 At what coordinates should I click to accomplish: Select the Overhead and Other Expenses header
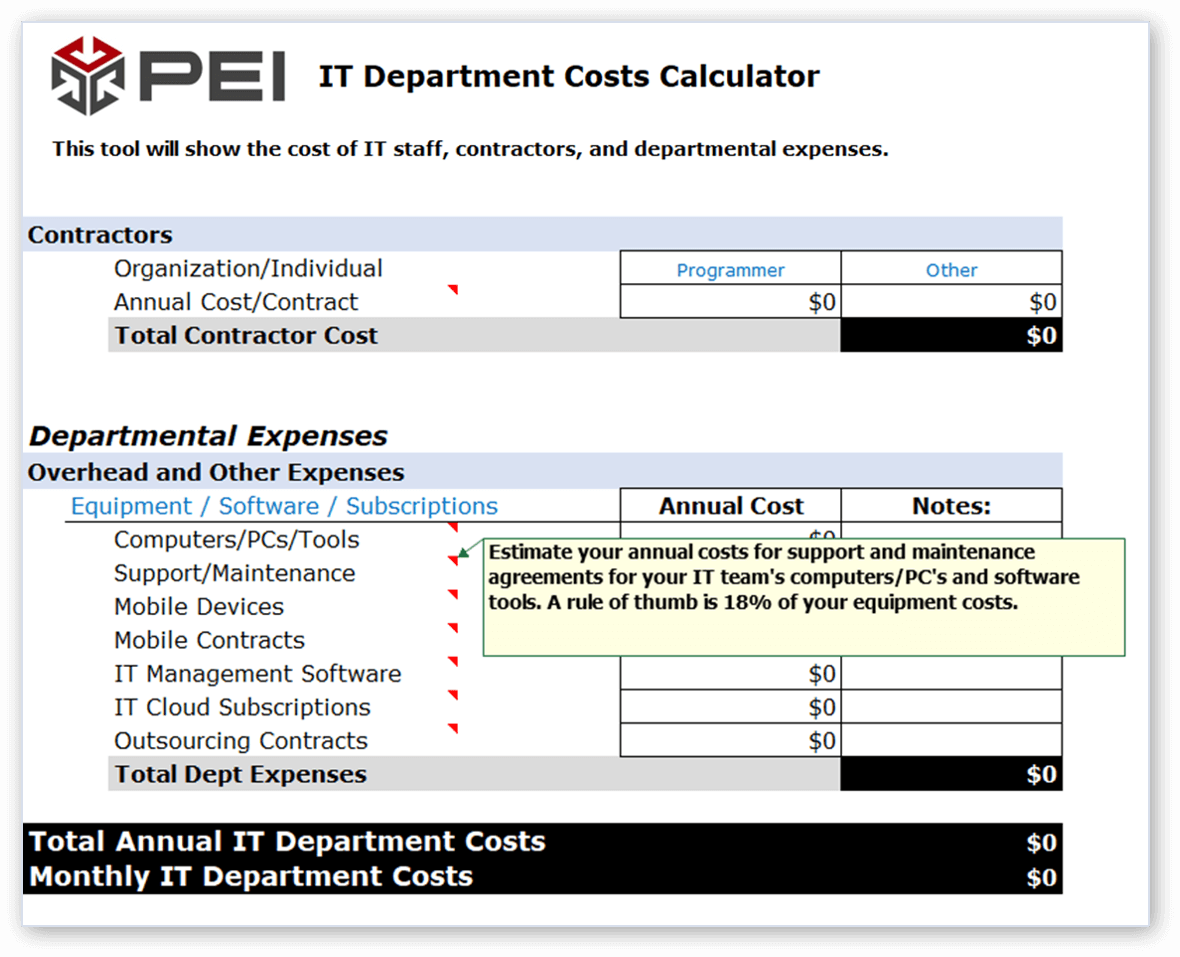(543, 472)
